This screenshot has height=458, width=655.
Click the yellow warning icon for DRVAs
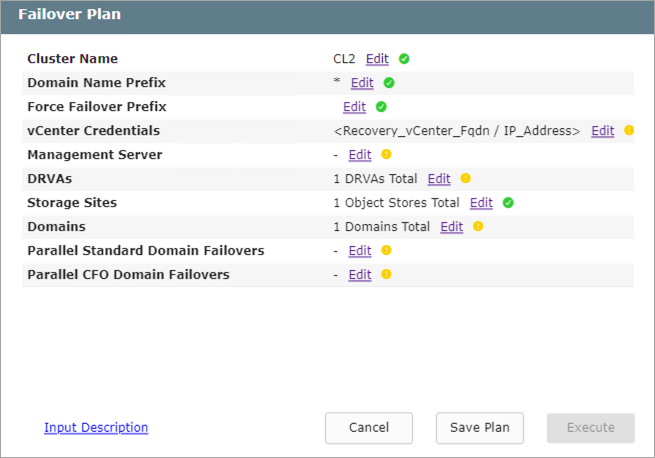(465, 179)
